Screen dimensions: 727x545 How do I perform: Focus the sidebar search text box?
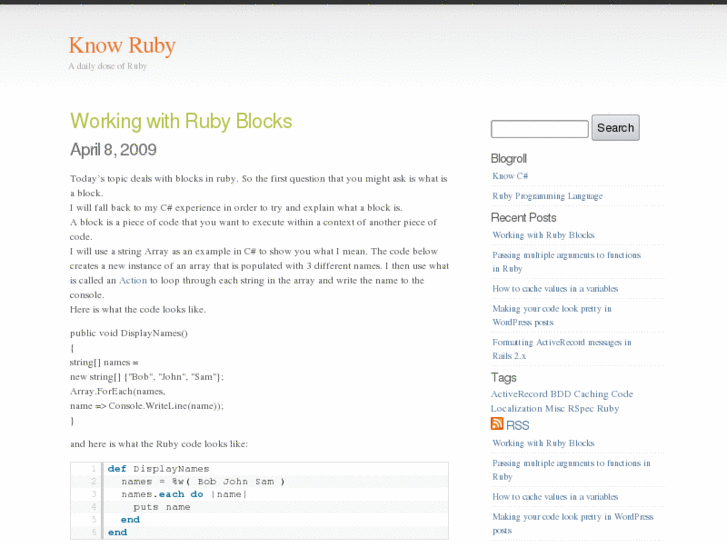tap(539, 129)
